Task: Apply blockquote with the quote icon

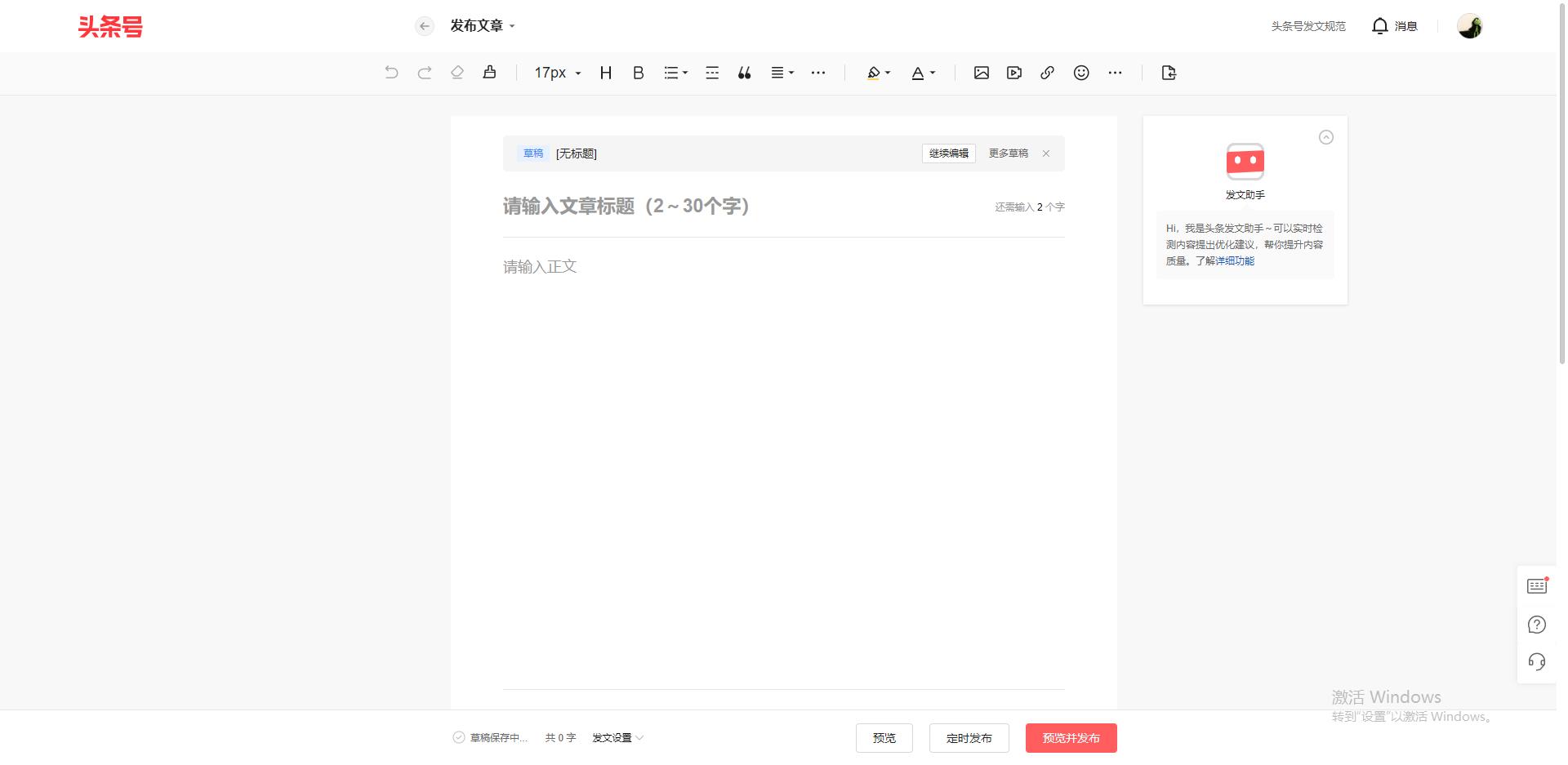Action: 744,73
